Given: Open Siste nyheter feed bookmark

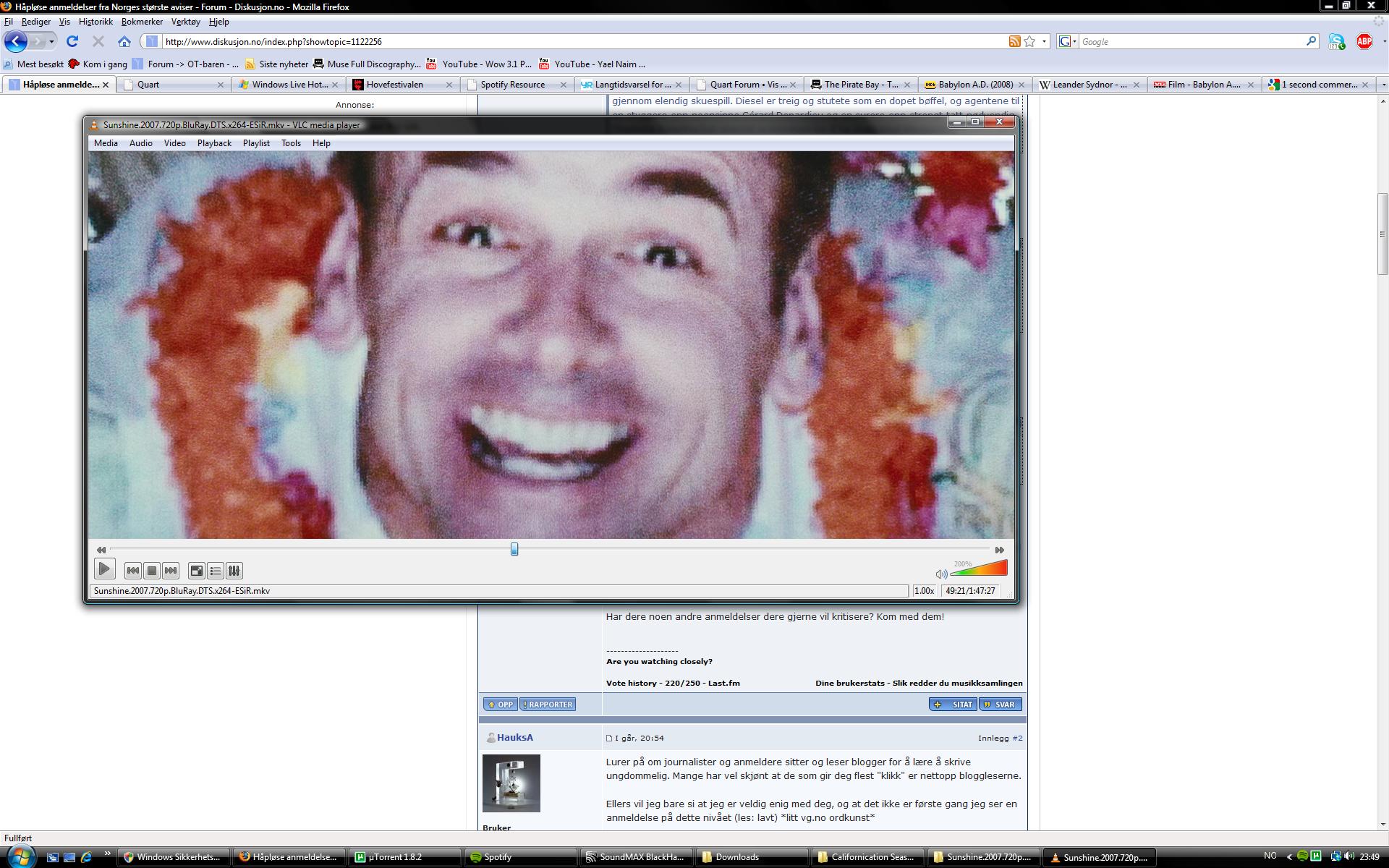Looking at the screenshot, I should (276, 64).
